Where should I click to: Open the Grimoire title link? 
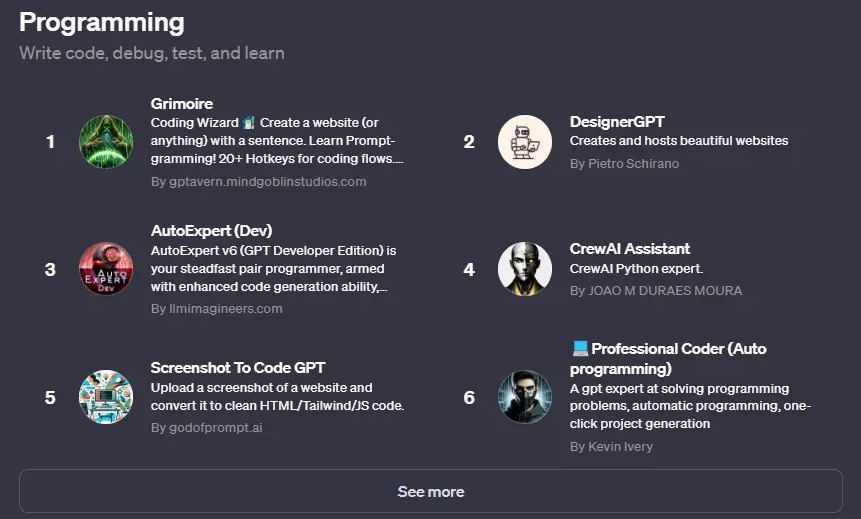(x=182, y=103)
